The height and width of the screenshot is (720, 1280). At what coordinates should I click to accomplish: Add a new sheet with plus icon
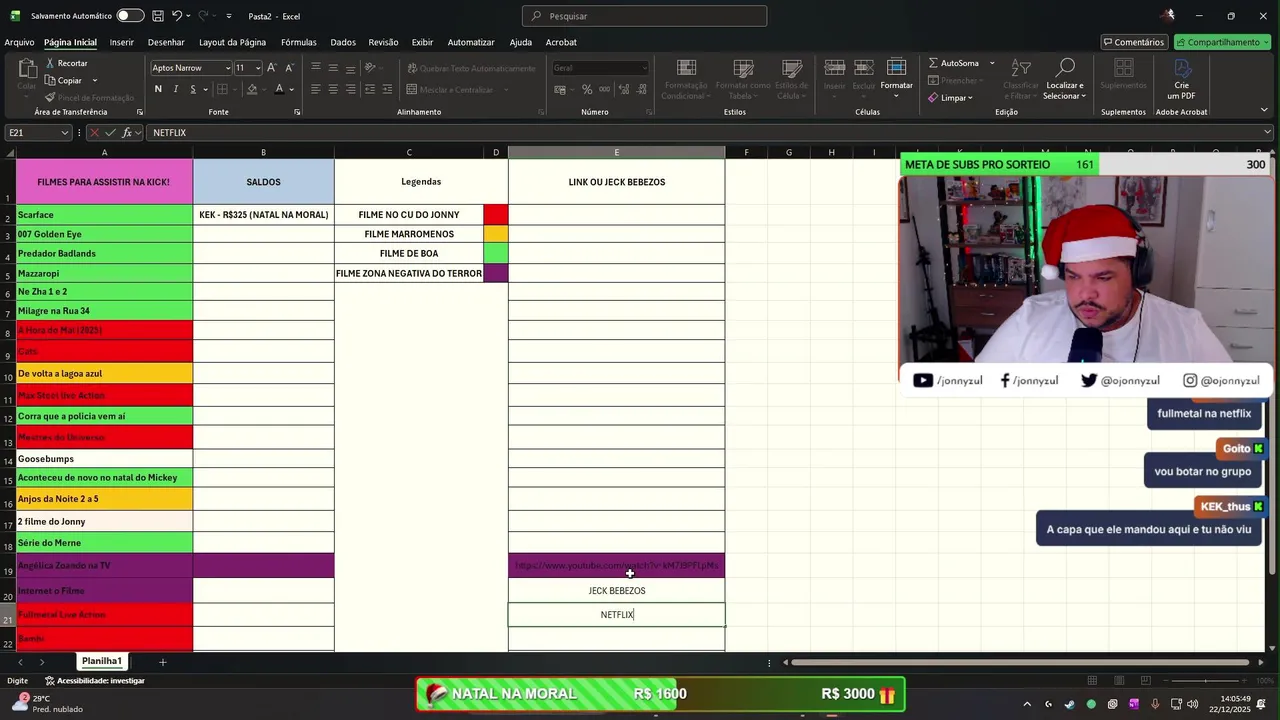pyautogui.click(x=162, y=661)
